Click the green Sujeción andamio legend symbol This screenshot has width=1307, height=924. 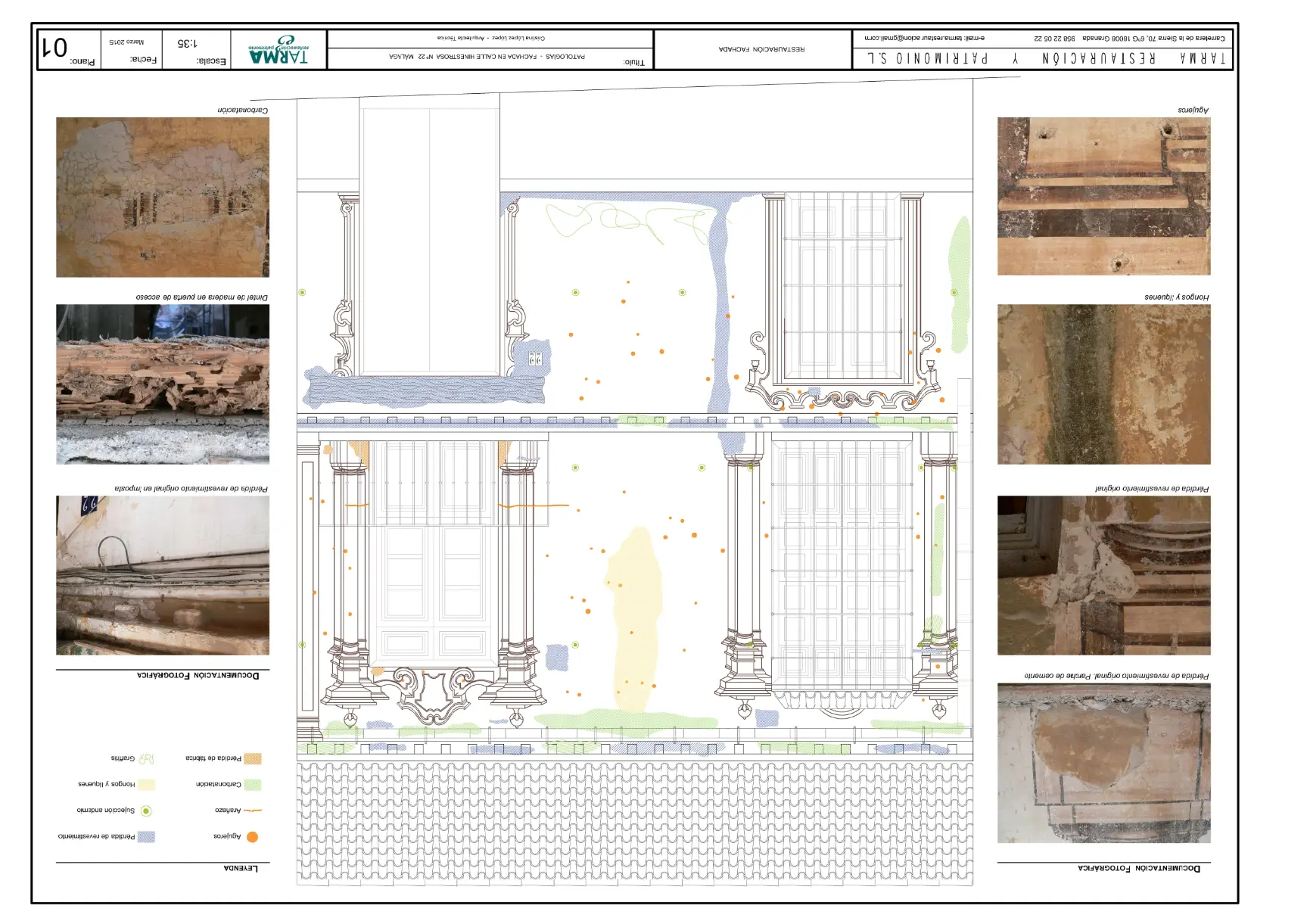coord(146,810)
